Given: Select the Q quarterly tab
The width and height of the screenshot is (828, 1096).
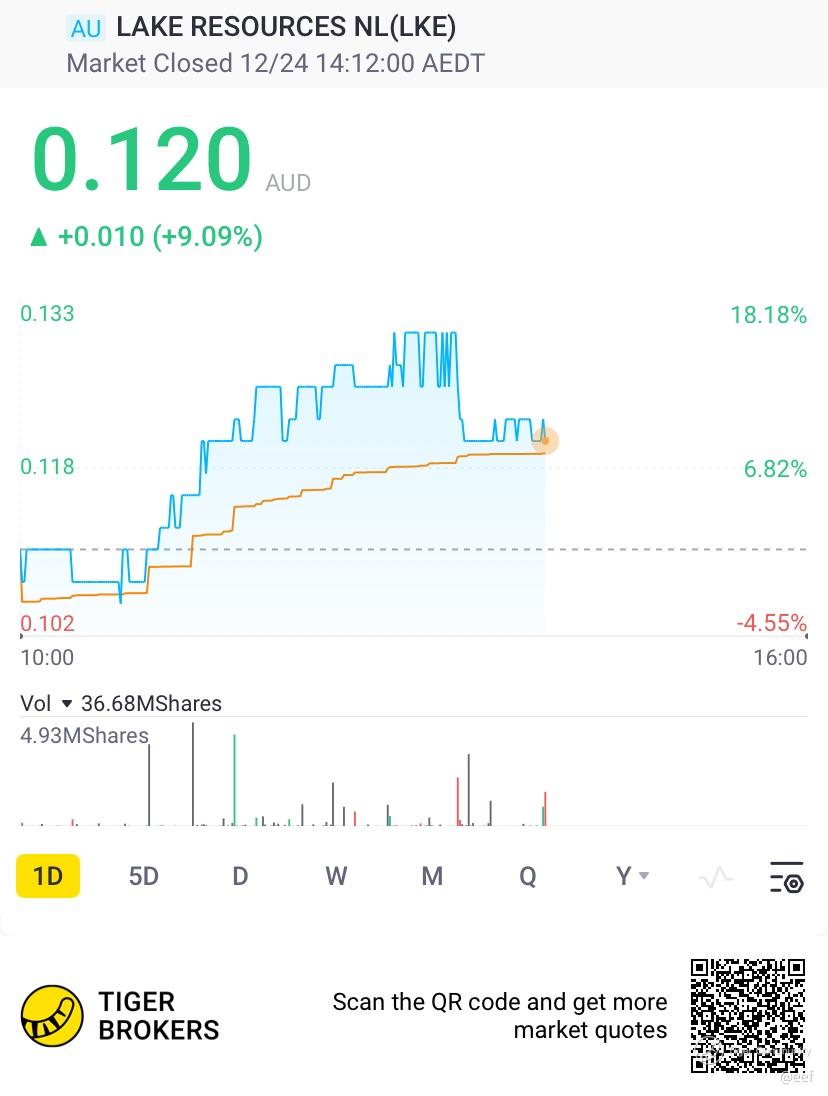Looking at the screenshot, I should point(528,877).
